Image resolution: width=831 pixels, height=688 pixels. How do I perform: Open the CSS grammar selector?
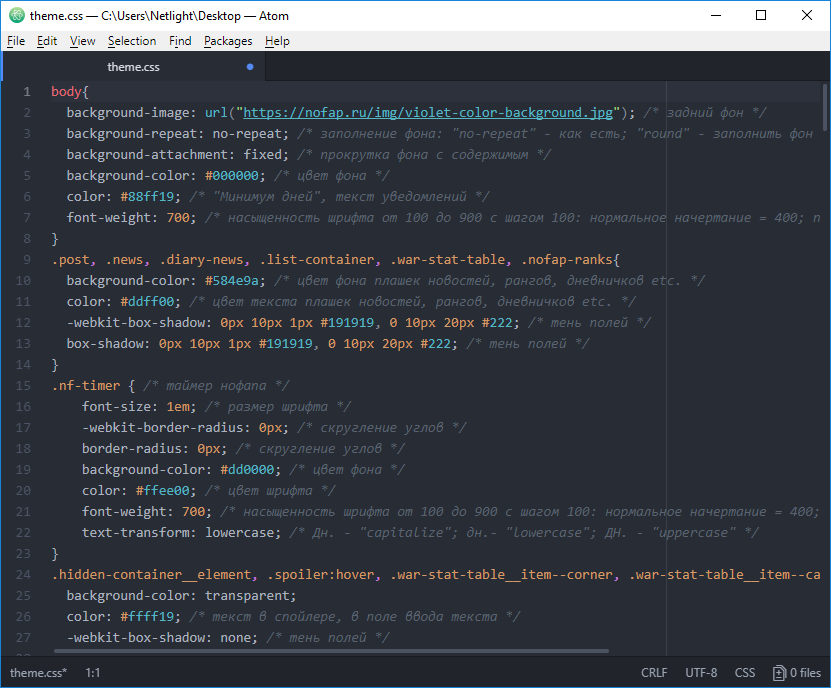coord(745,673)
